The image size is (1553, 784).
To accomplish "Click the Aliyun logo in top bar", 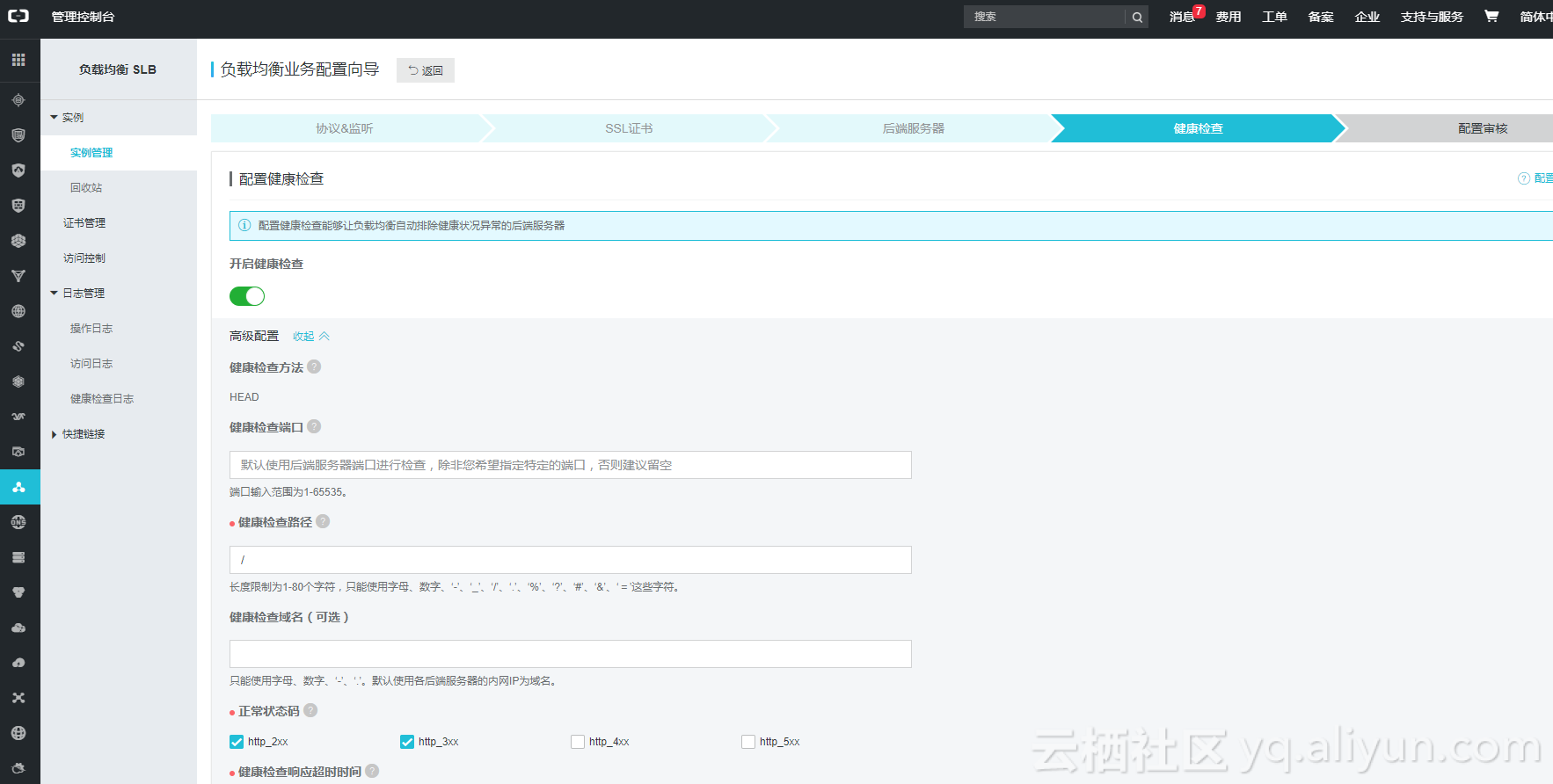I will click(x=18, y=16).
